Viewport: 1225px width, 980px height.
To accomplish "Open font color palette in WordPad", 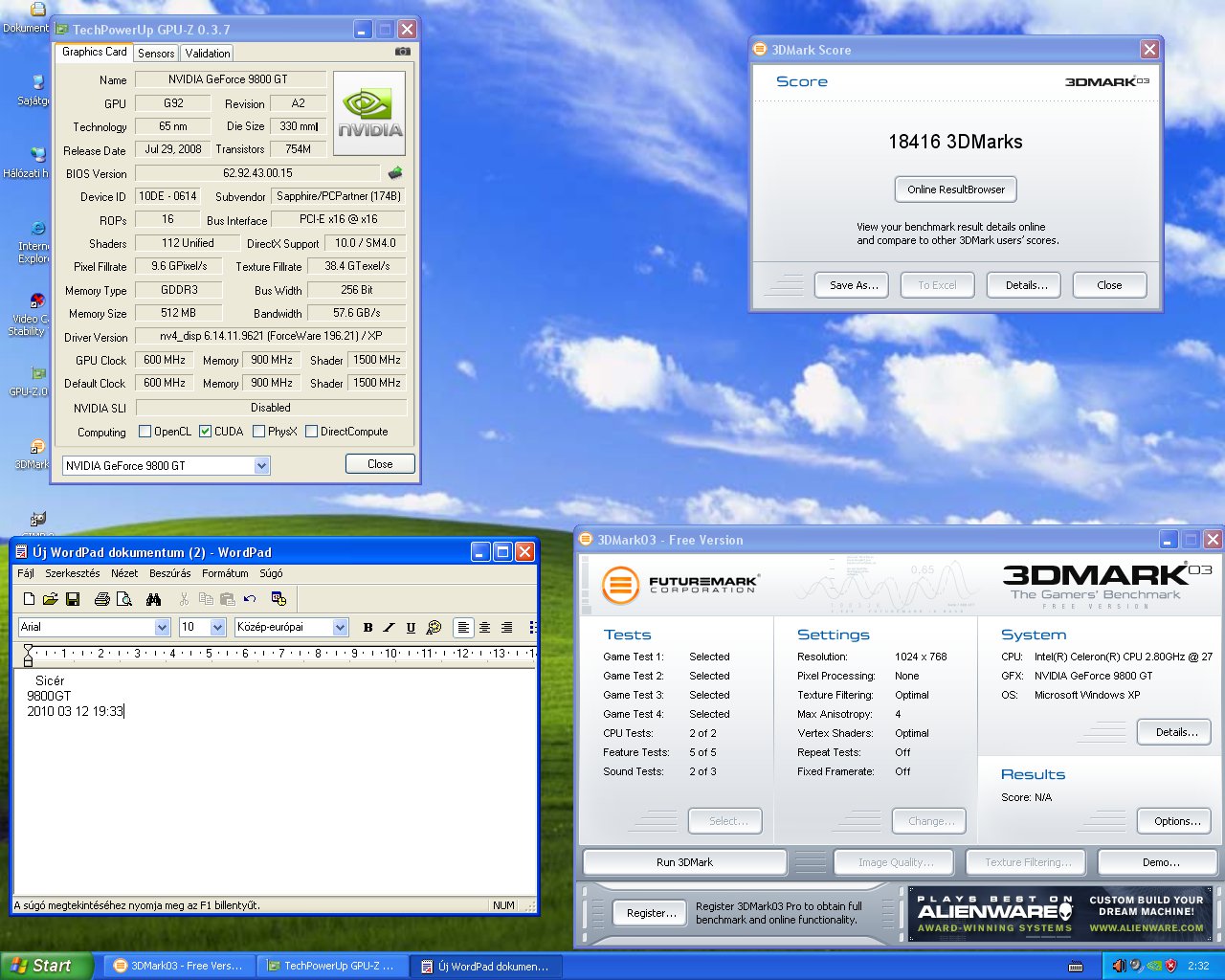I will pos(434,628).
